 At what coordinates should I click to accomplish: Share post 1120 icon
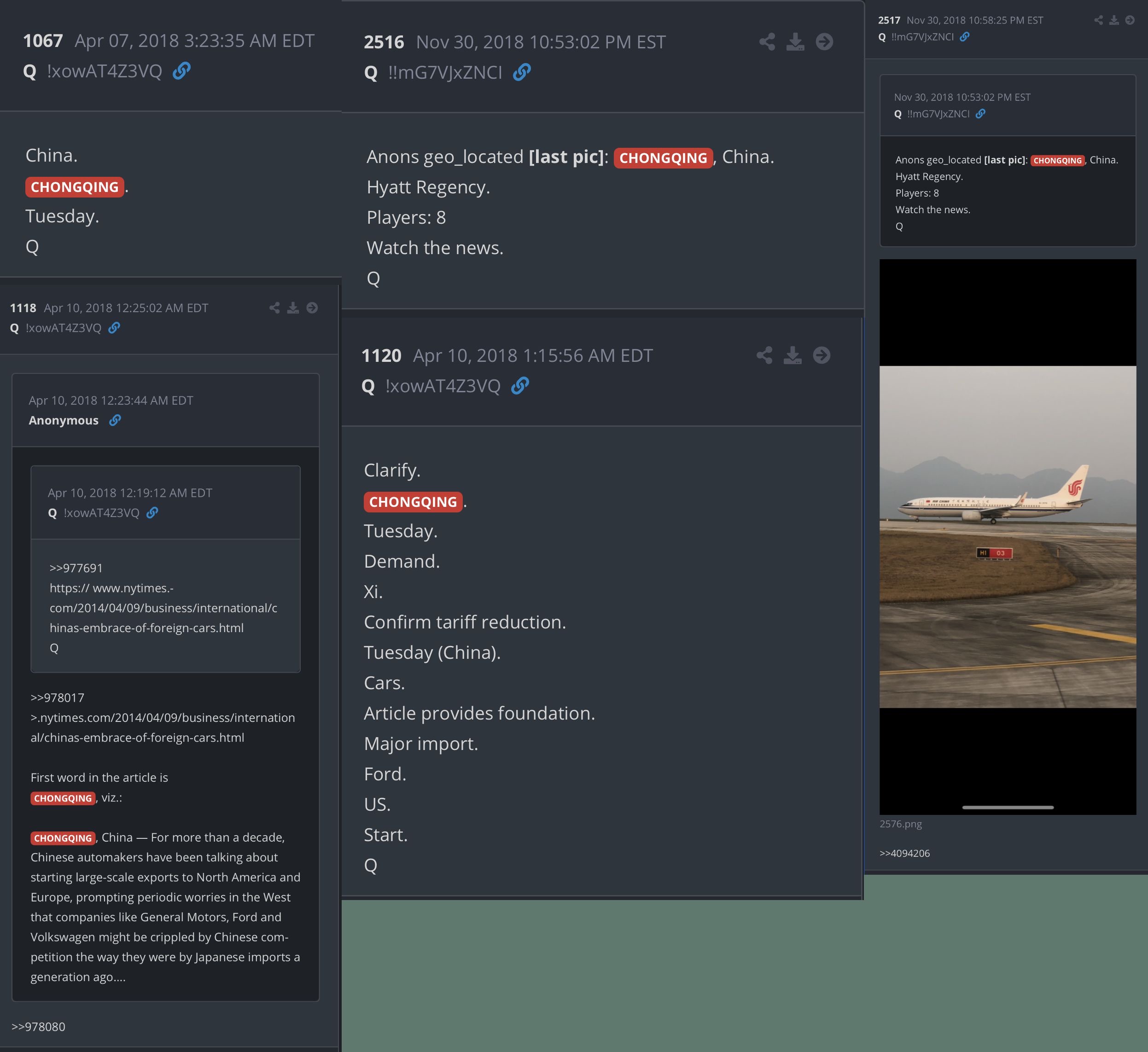[764, 355]
